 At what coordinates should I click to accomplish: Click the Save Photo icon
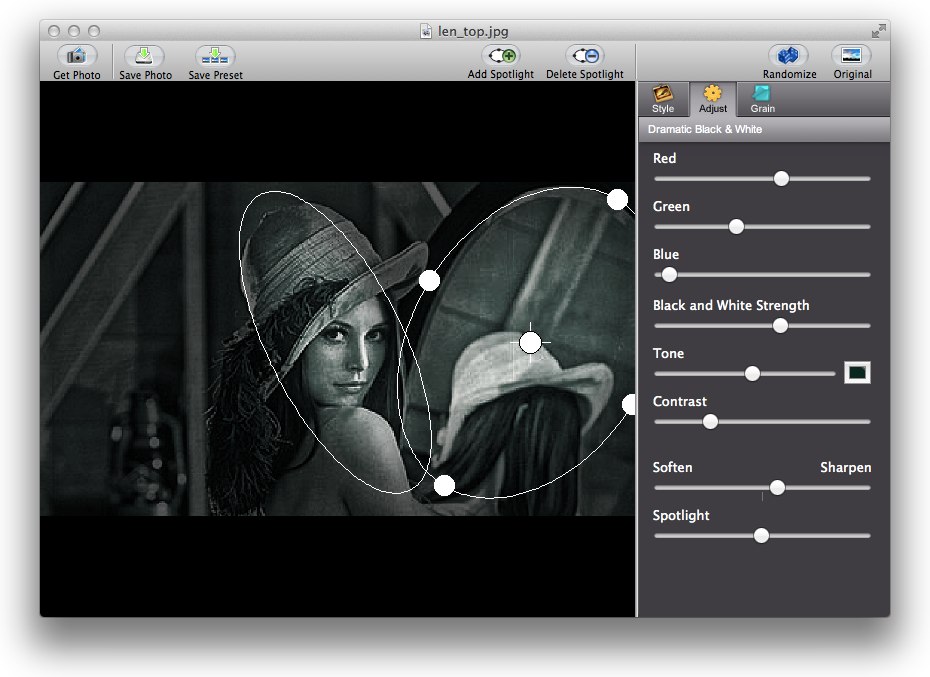click(145, 57)
